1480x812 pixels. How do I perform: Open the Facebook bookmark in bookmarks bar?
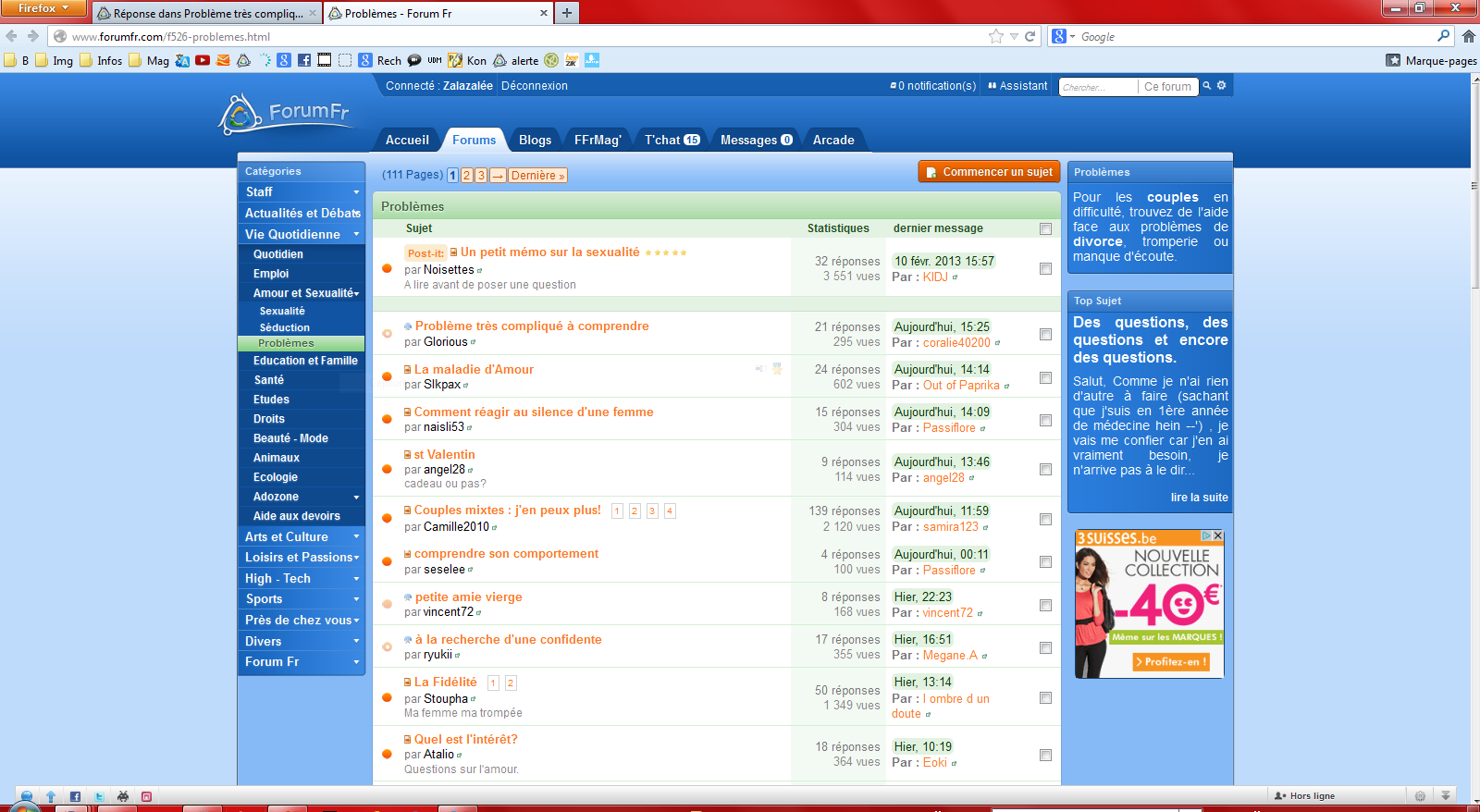[x=304, y=61]
